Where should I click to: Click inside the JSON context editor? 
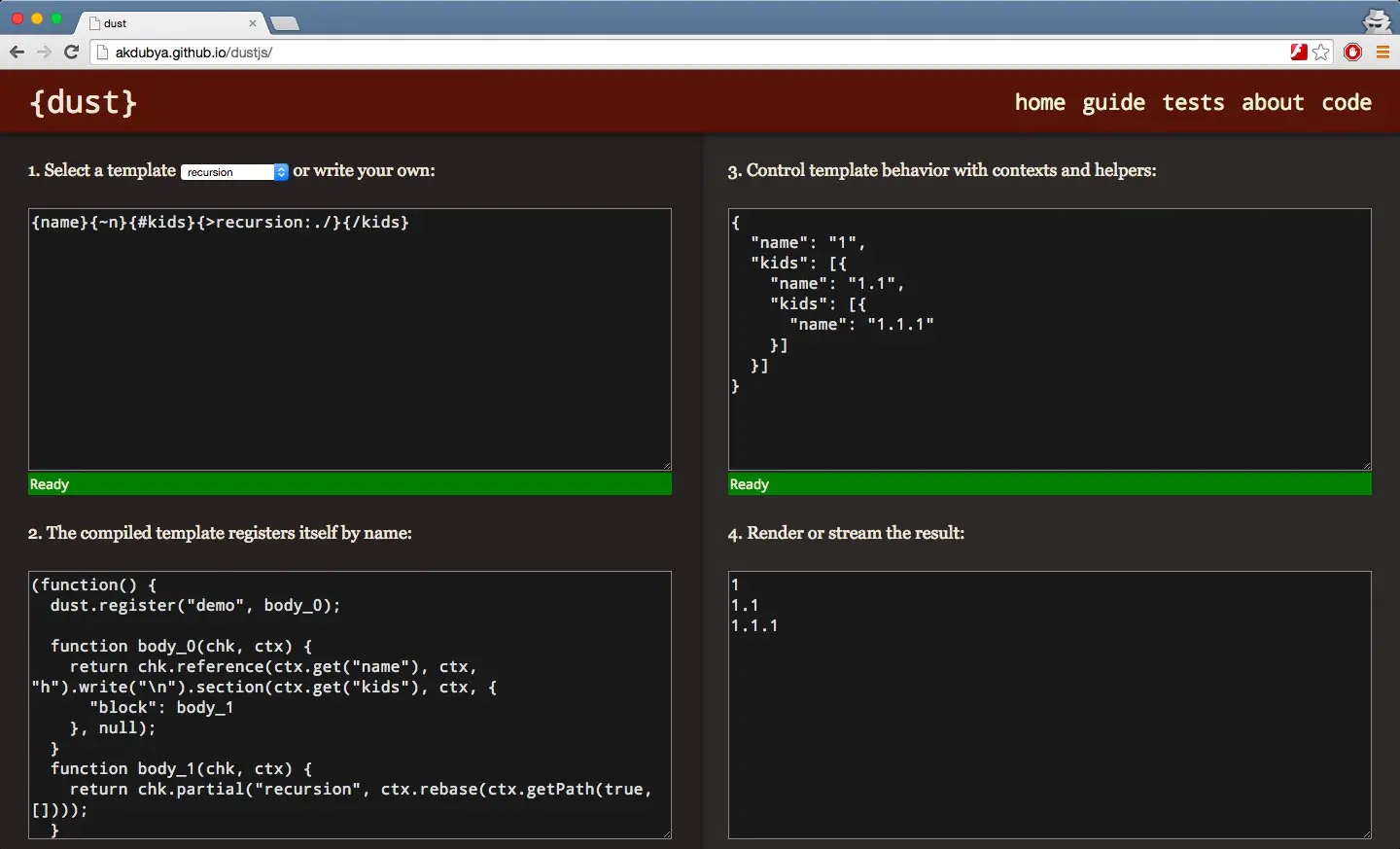coord(1050,339)
